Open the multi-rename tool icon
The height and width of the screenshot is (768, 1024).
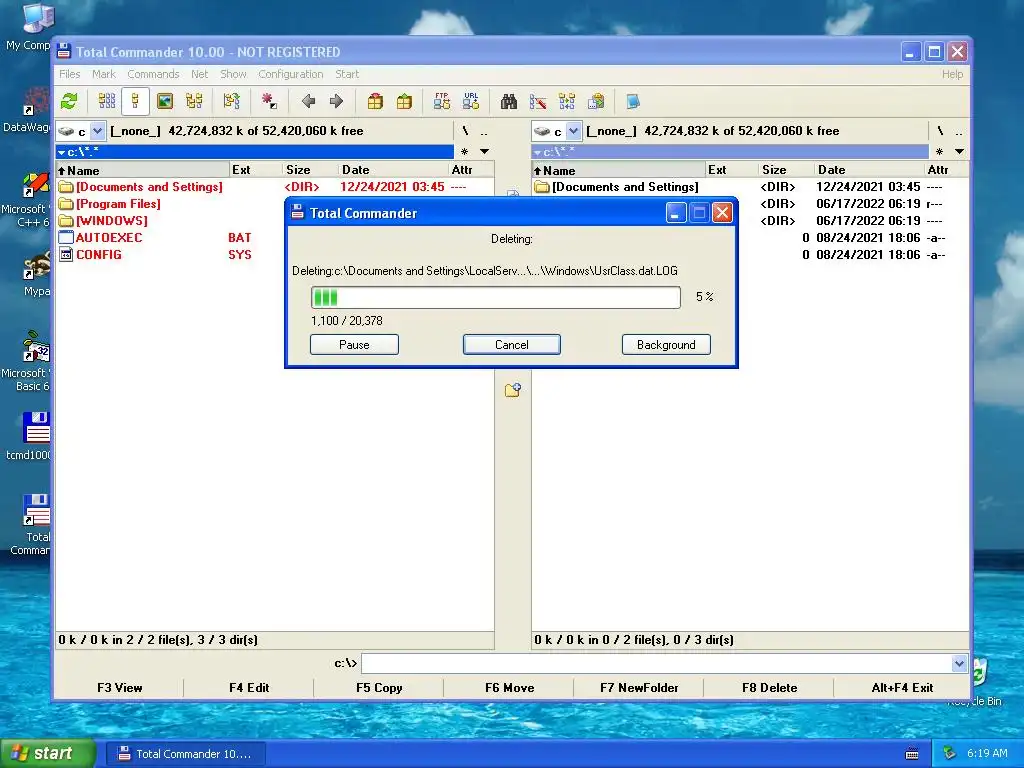pyautogui.click(x=537, y=101)
